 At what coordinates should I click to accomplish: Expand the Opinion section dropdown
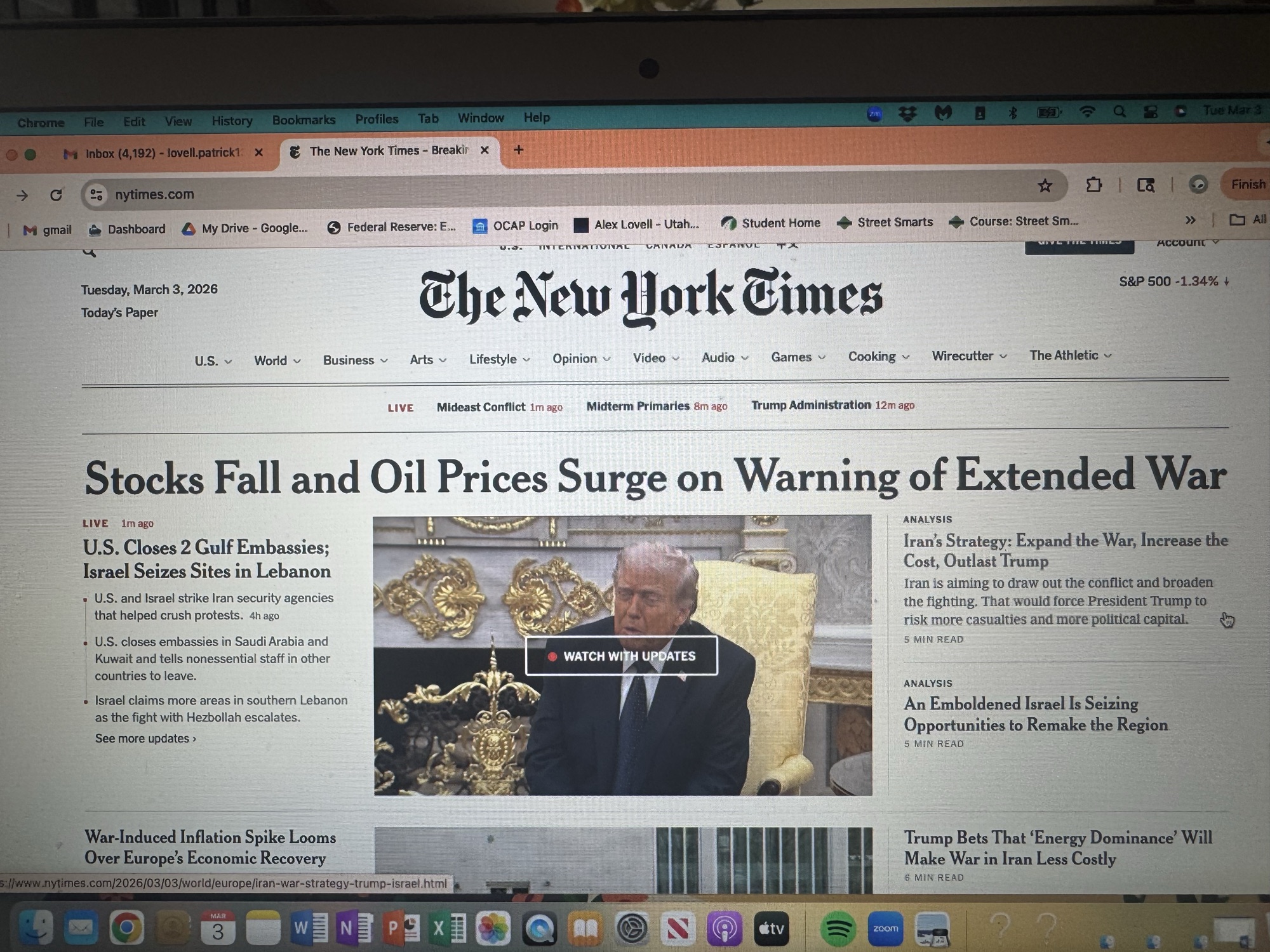(x=582, y=359)
